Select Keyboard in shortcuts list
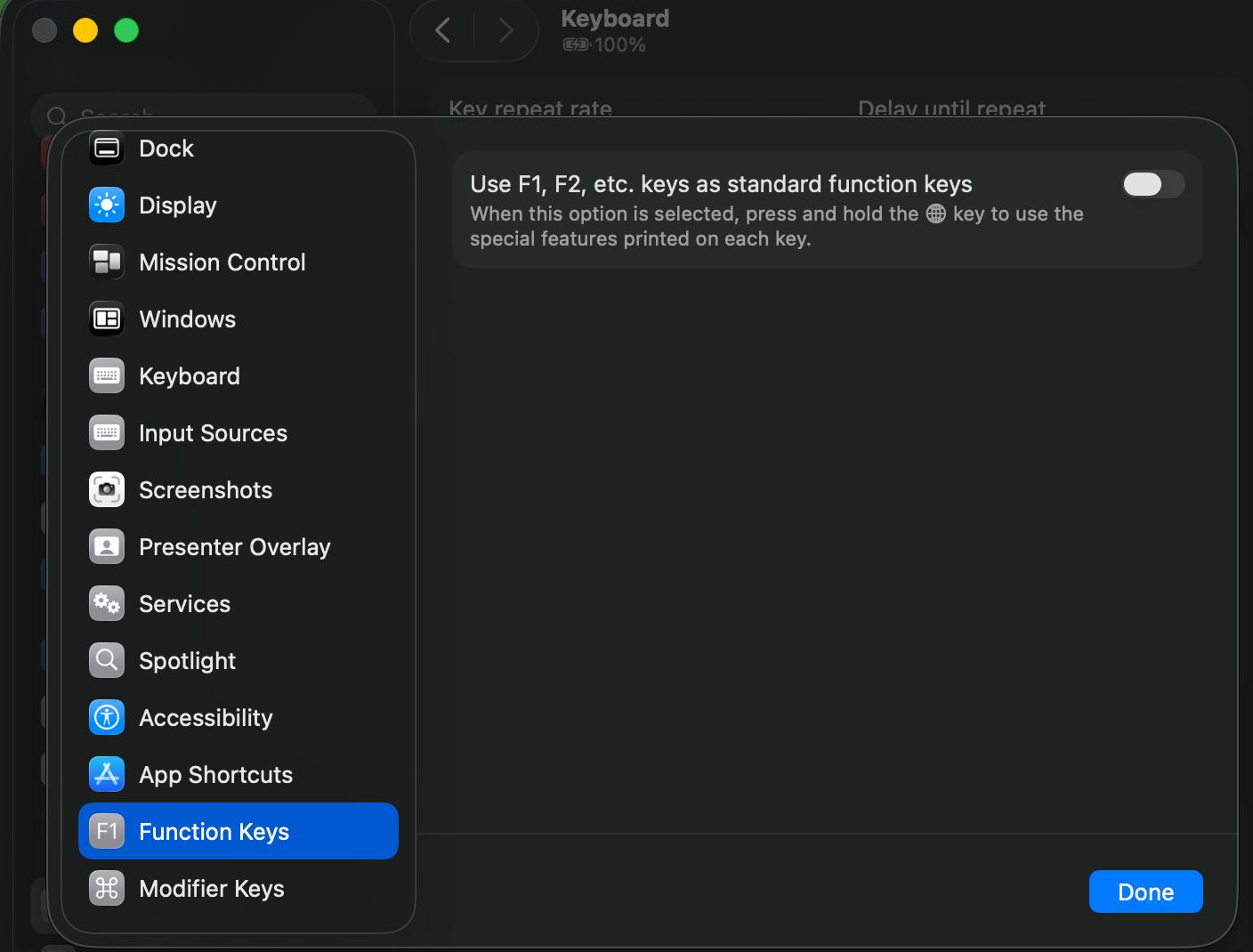 pos(190,376)
